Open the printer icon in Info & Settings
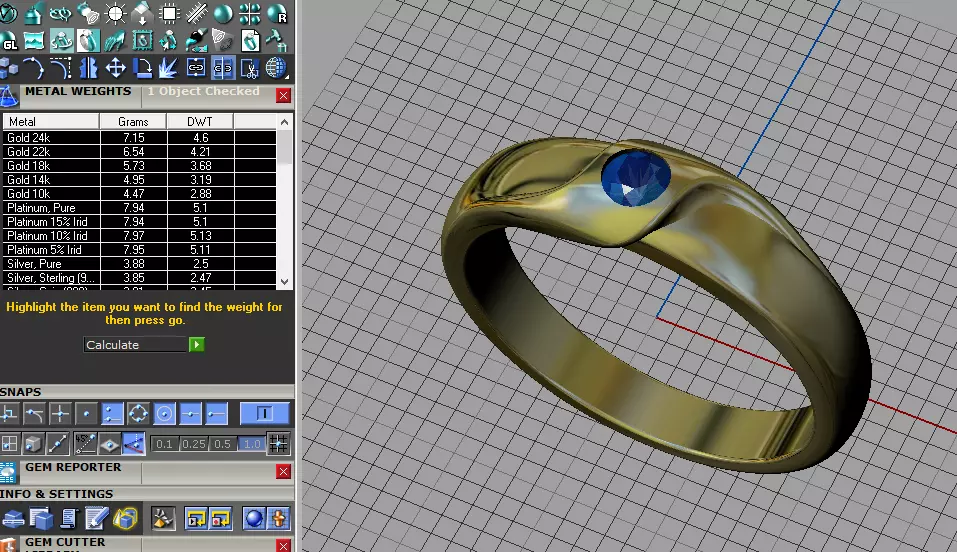This screenshot has height=552, width=957. coord(13,518)
